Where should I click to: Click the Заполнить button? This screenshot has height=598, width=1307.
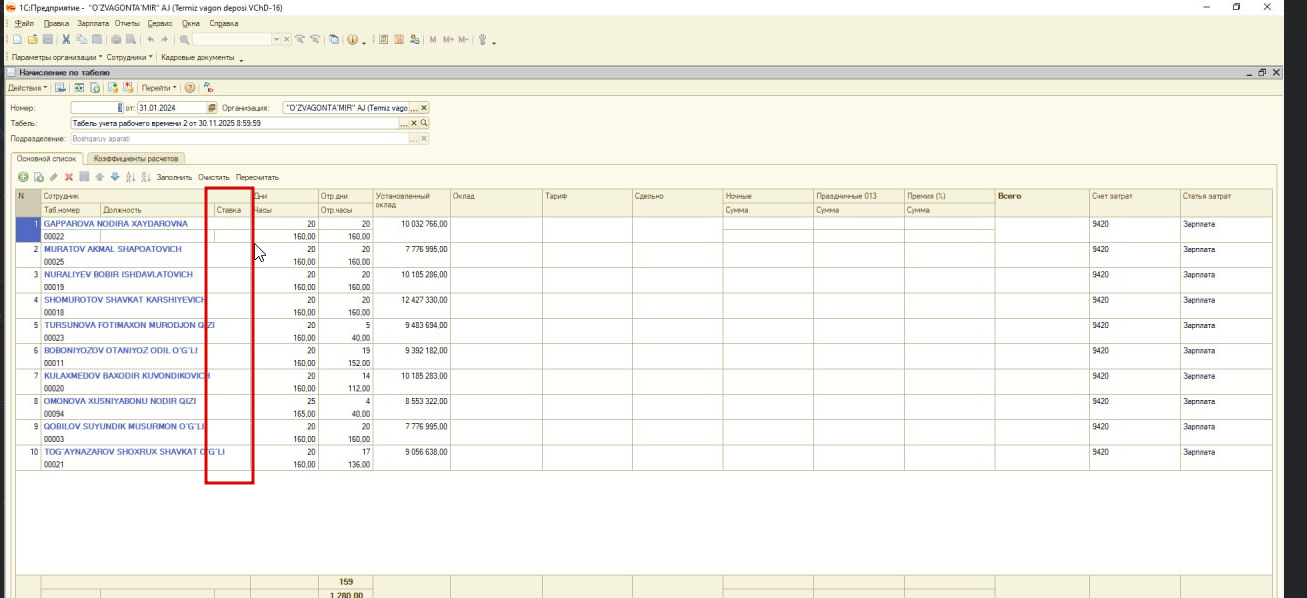point(174,177)
